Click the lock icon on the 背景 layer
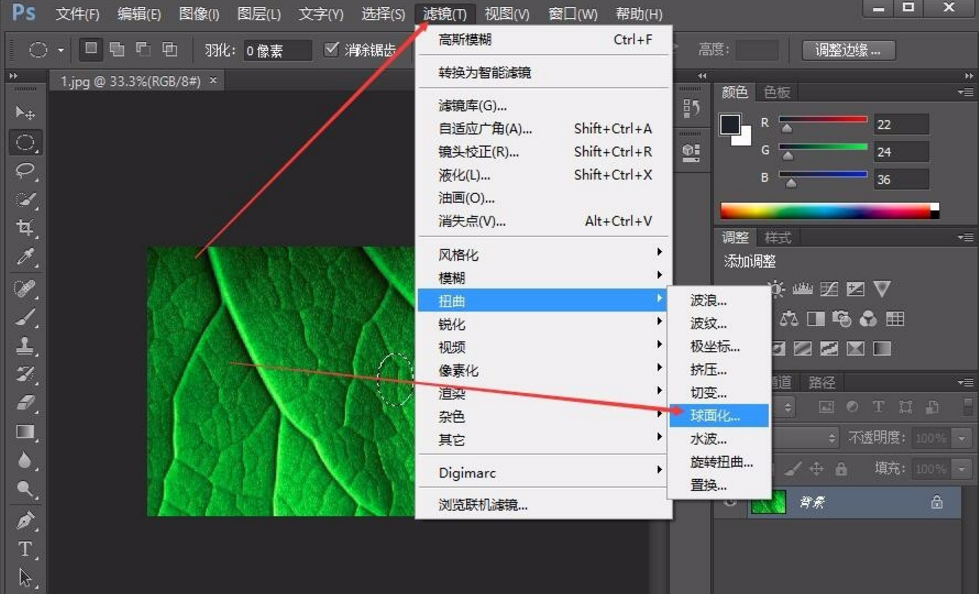 coord(937,503)
